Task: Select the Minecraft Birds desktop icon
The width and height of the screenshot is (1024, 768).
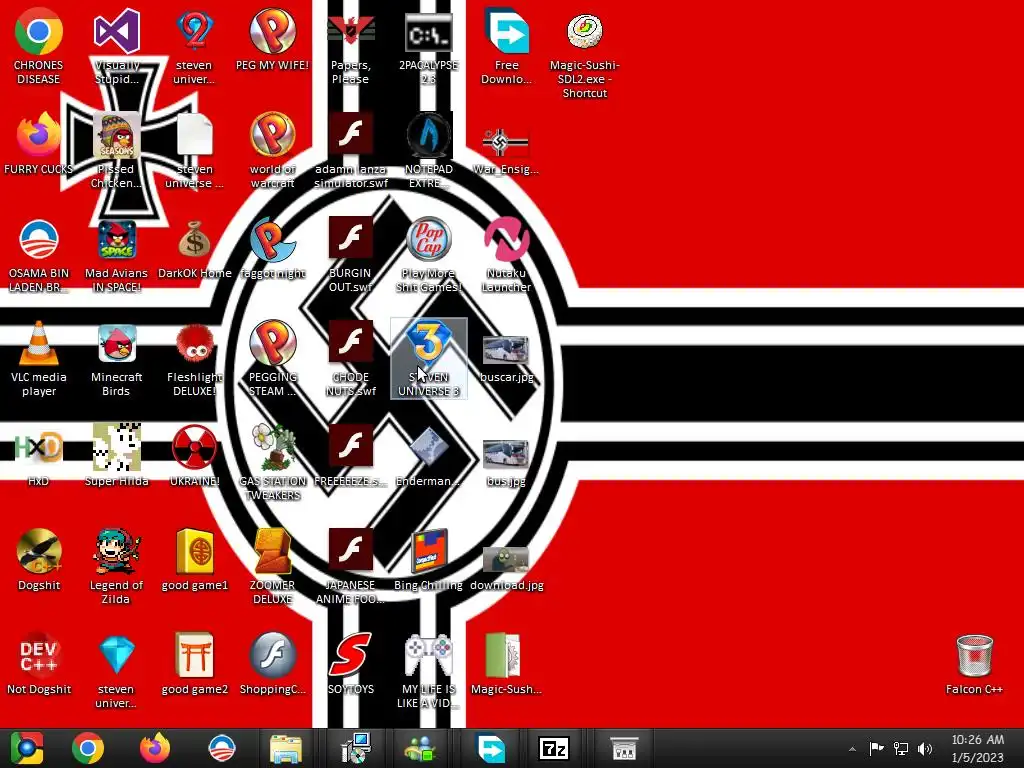Action: tap(116, 359)
